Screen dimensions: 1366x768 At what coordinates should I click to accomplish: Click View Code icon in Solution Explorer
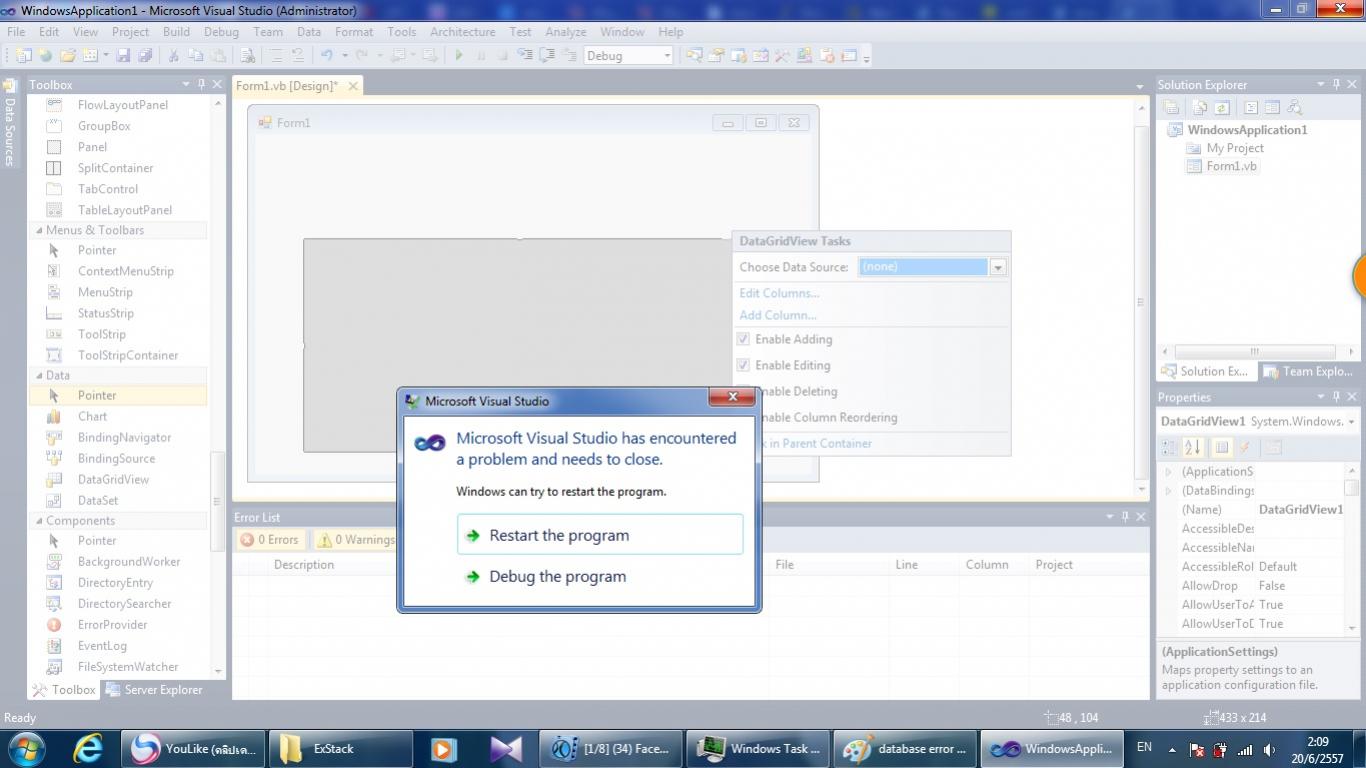coord(1251,107)
